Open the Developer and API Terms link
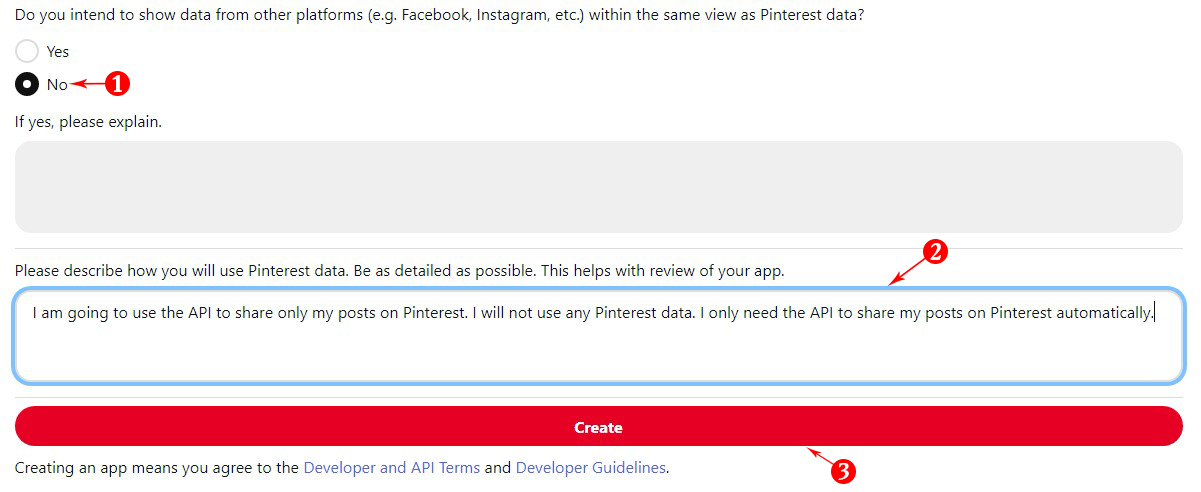 [392, 467]
